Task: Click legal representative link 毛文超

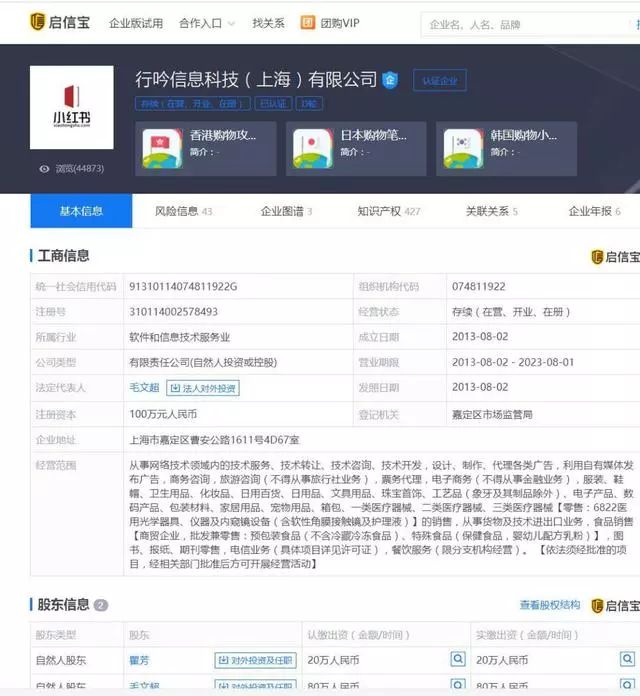Action: point(144,388)
